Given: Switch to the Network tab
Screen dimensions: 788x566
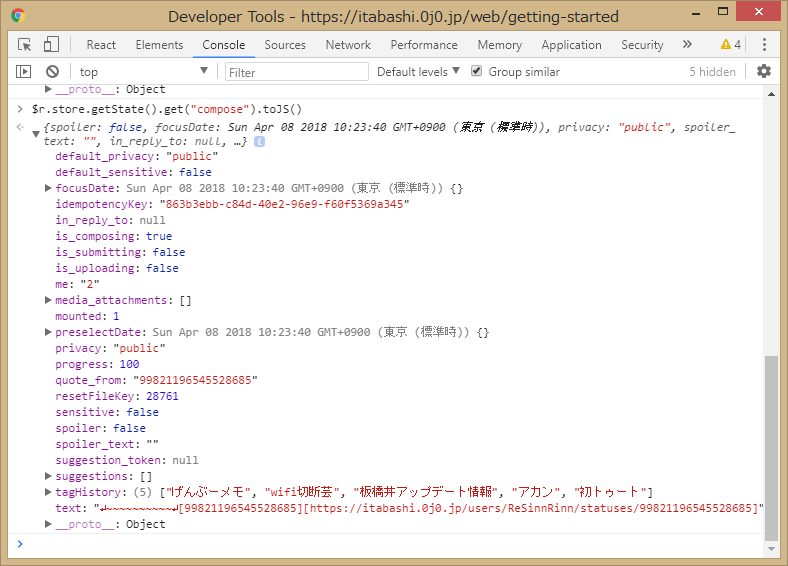Looking at the screenshot, I should (348, 45).
